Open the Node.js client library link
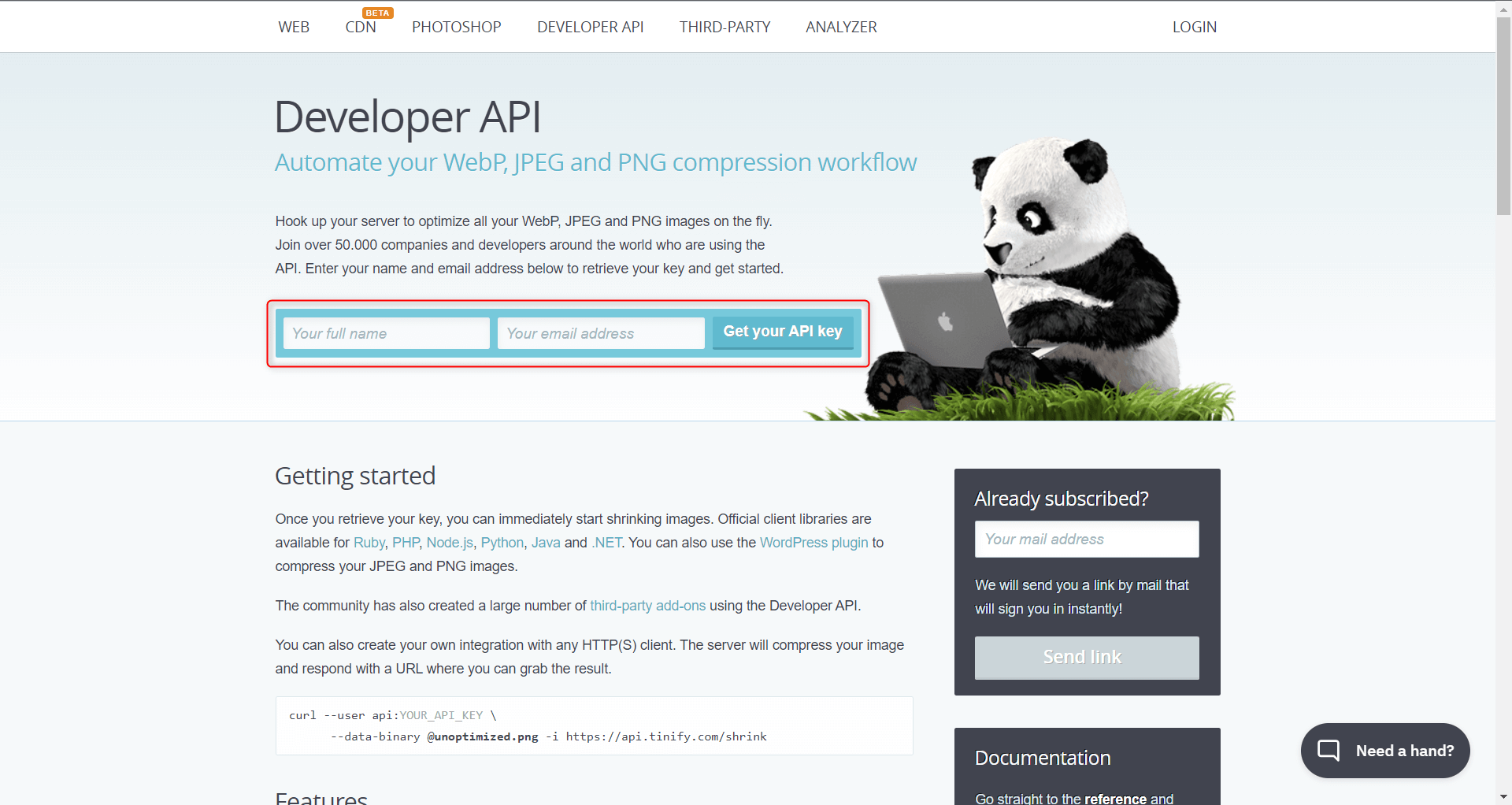 pyautogui.click(x=450, y=543)
